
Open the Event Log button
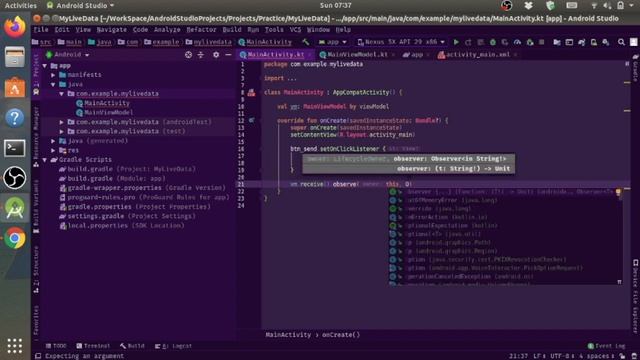607,346
